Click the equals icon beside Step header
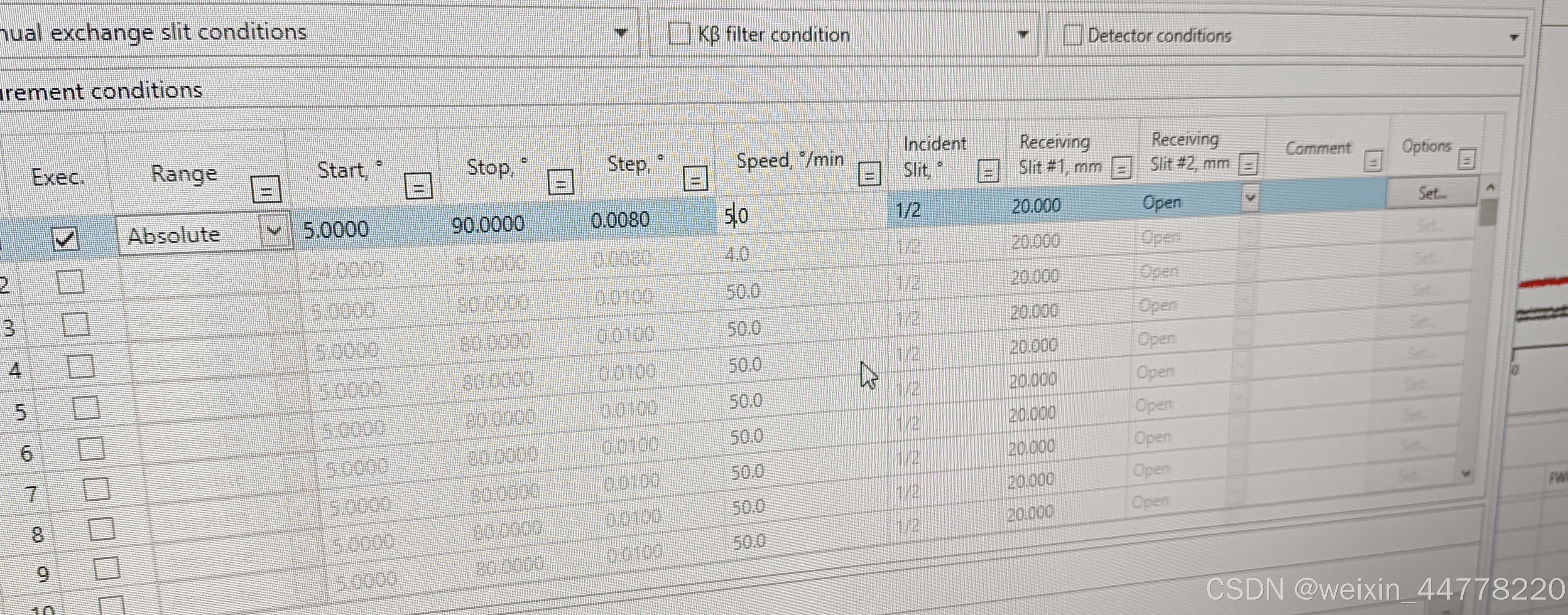This screenshot has width=1568, height=615. point(695,179)
